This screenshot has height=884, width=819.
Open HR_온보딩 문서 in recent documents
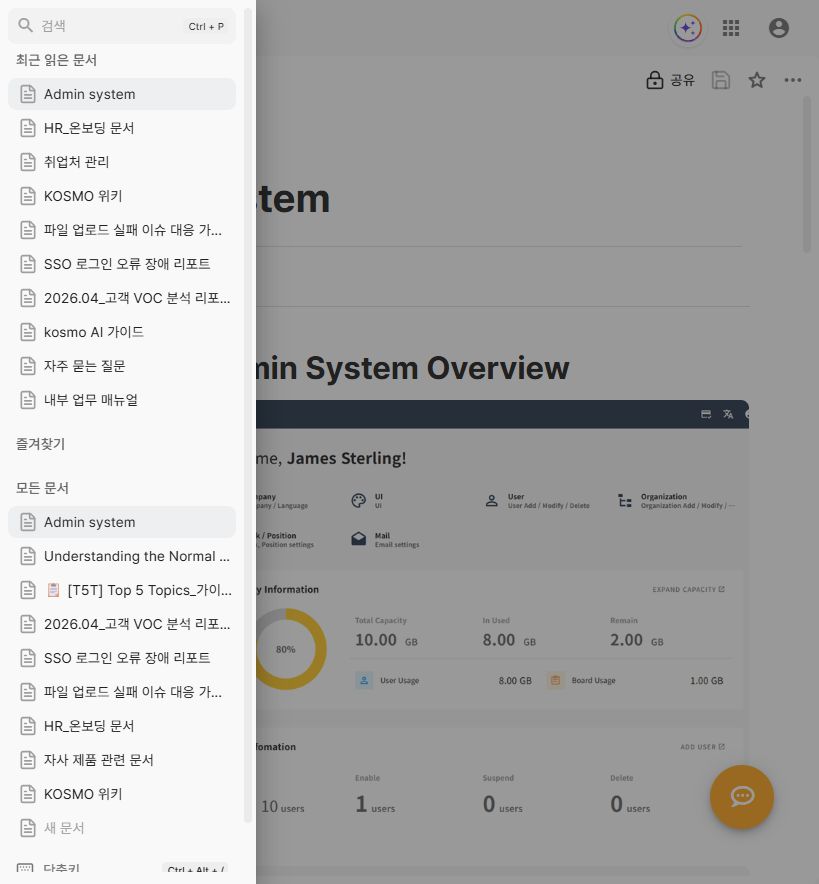coord(122,128)
